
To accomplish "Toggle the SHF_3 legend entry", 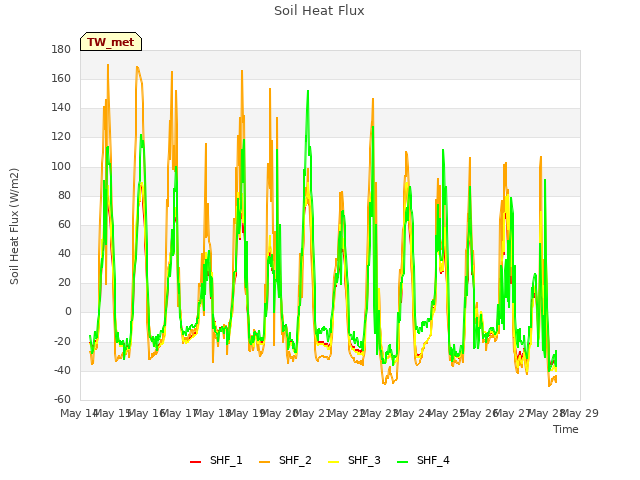I will (354, 460).
